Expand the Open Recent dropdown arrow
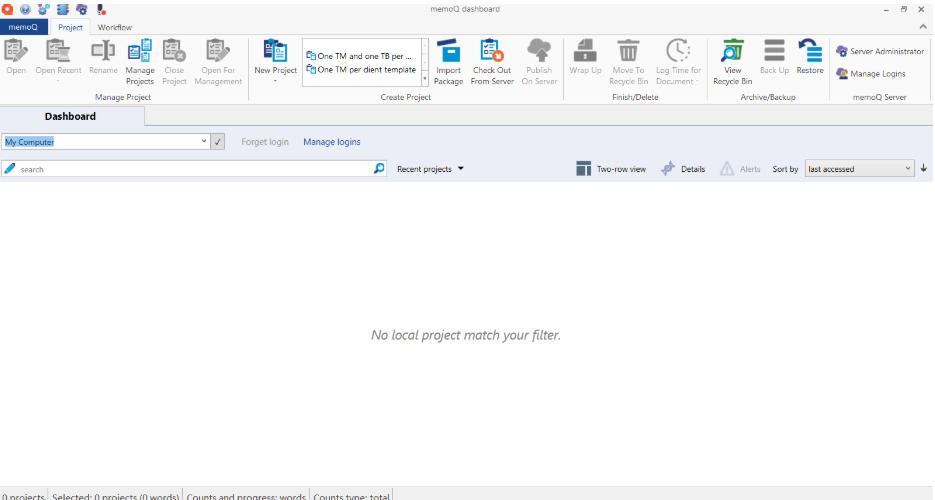The image size is (935, 500). tap(58, 81)
